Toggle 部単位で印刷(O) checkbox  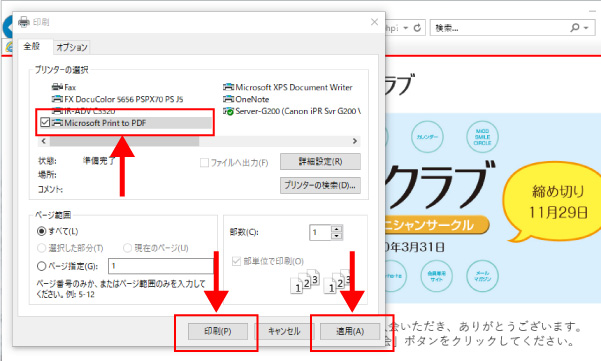pyautogui.click(x=236, y=261)
